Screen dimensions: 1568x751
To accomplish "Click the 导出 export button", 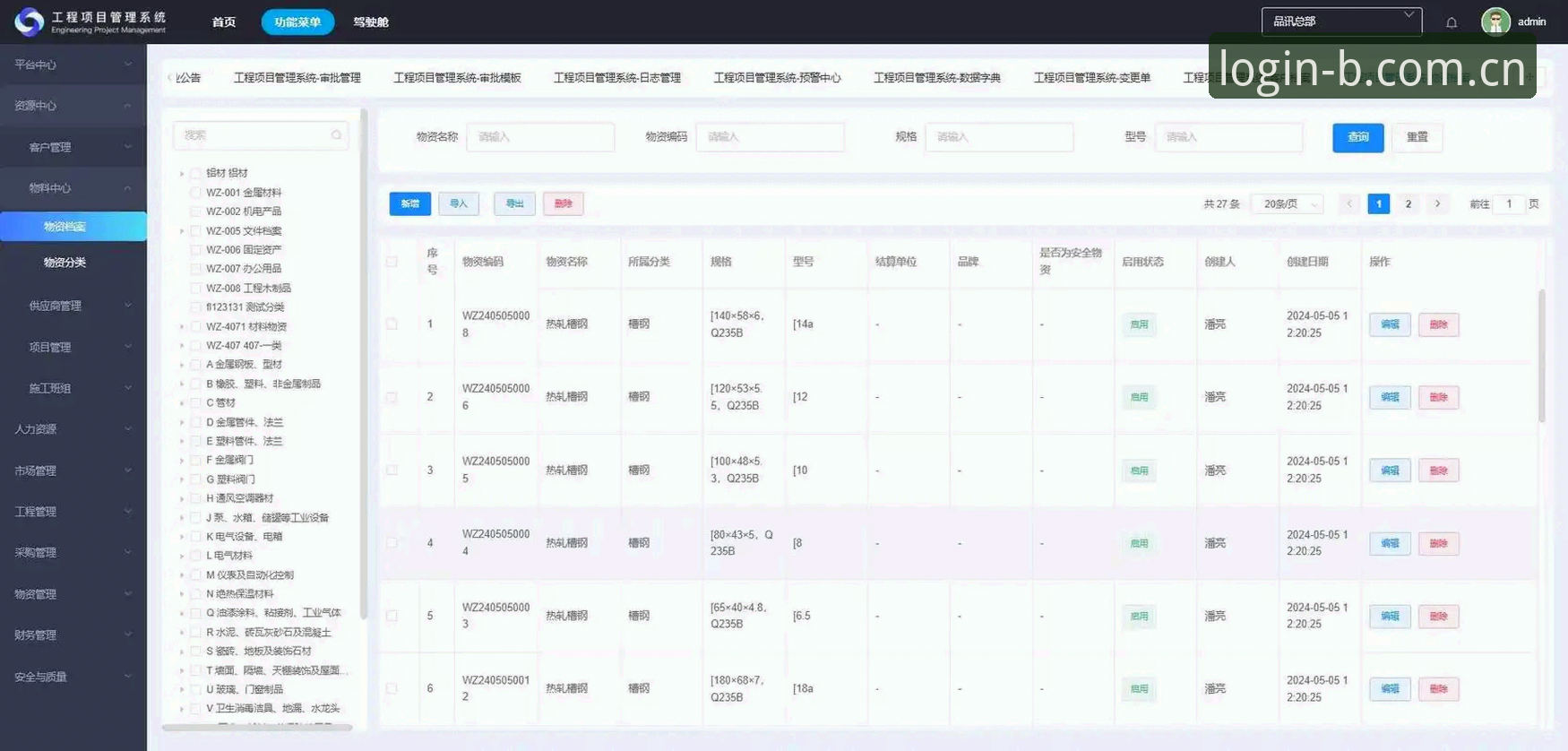I will [514, 204].
